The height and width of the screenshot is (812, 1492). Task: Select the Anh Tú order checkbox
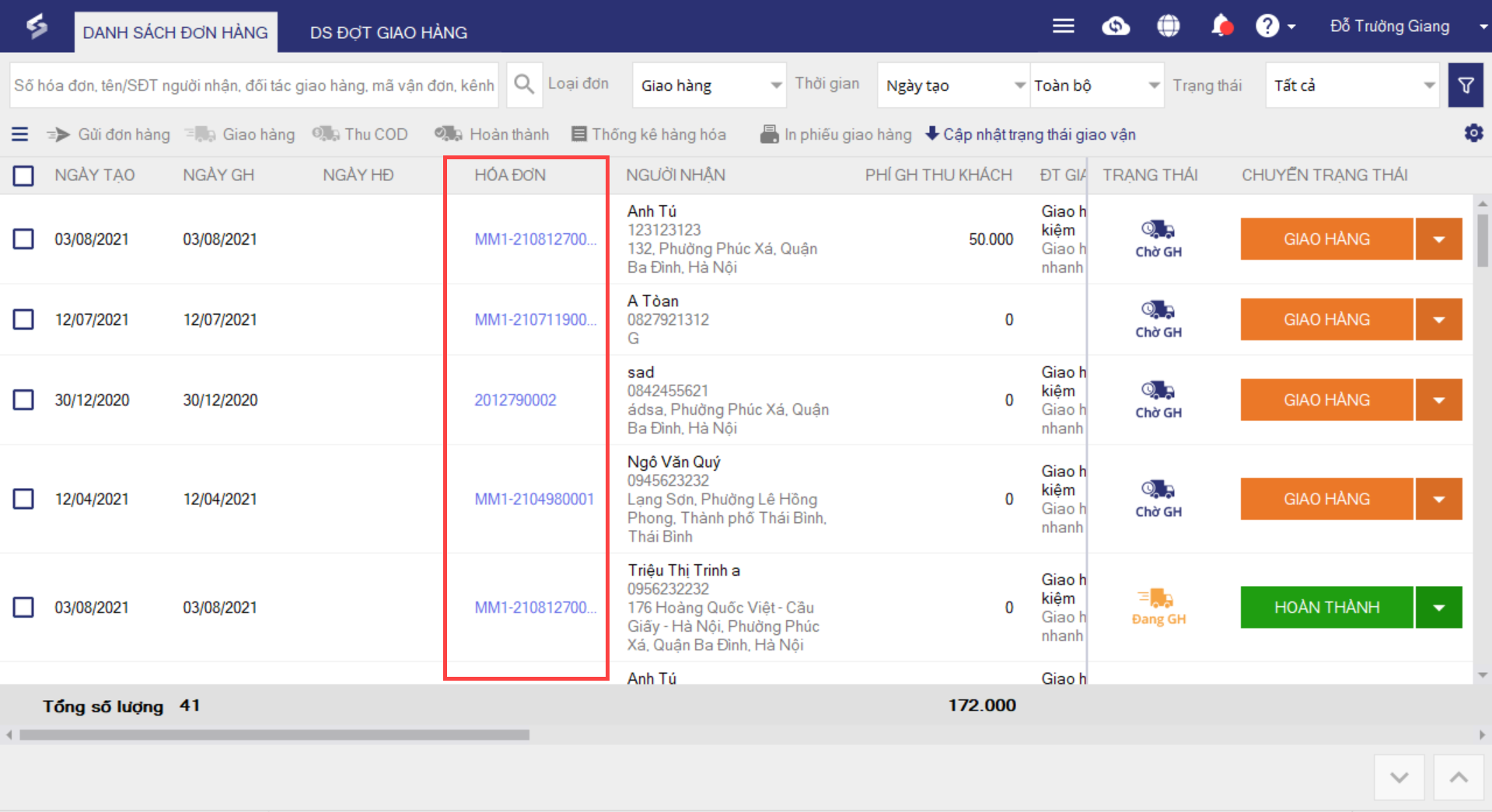[x=23, y=239]
